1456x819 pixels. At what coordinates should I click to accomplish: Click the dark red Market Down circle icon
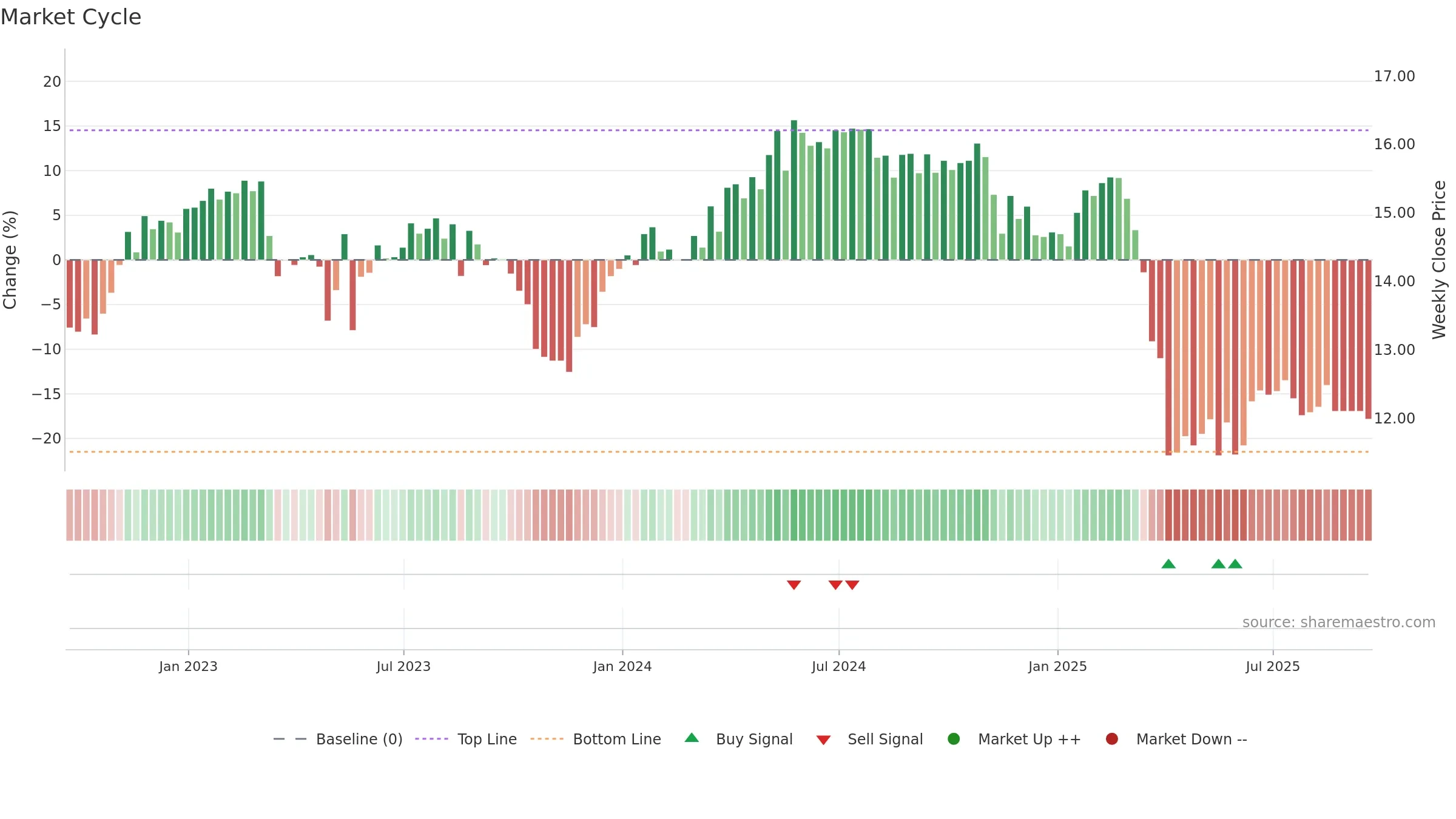(x=1112, y=739)
